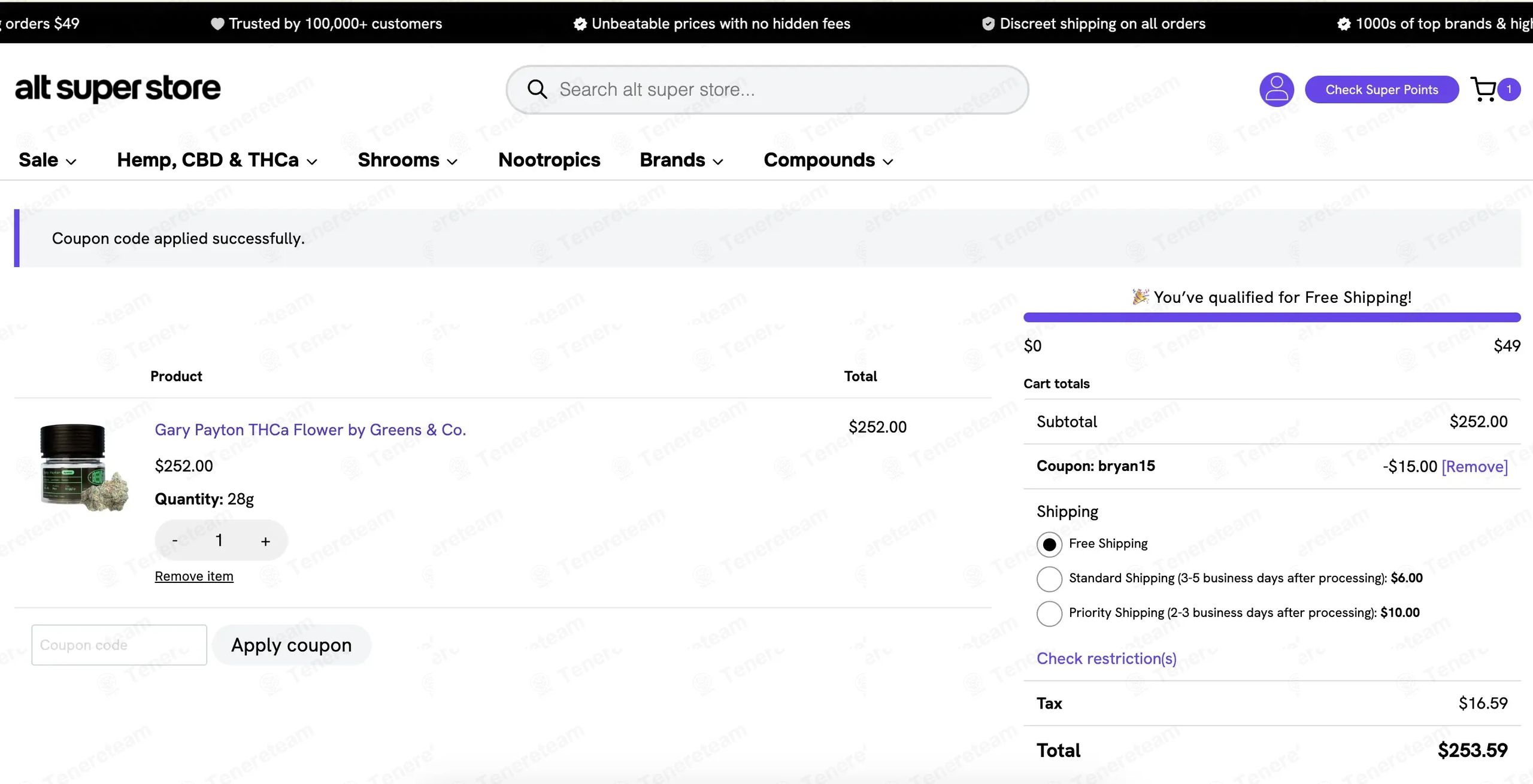Click the quantity value field

[x=220, y=540]
